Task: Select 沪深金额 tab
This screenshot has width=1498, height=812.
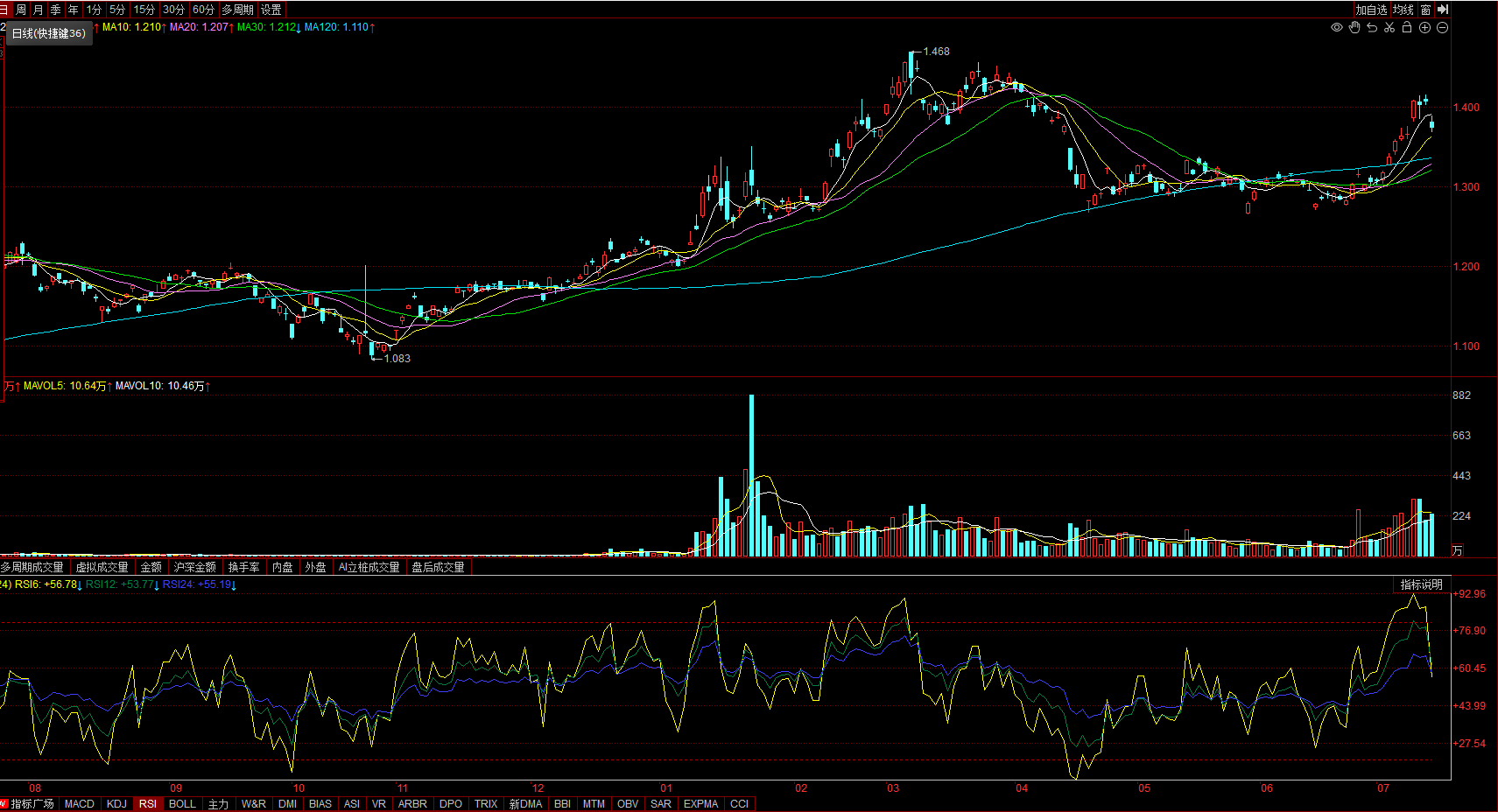Action: click(195, 567)
